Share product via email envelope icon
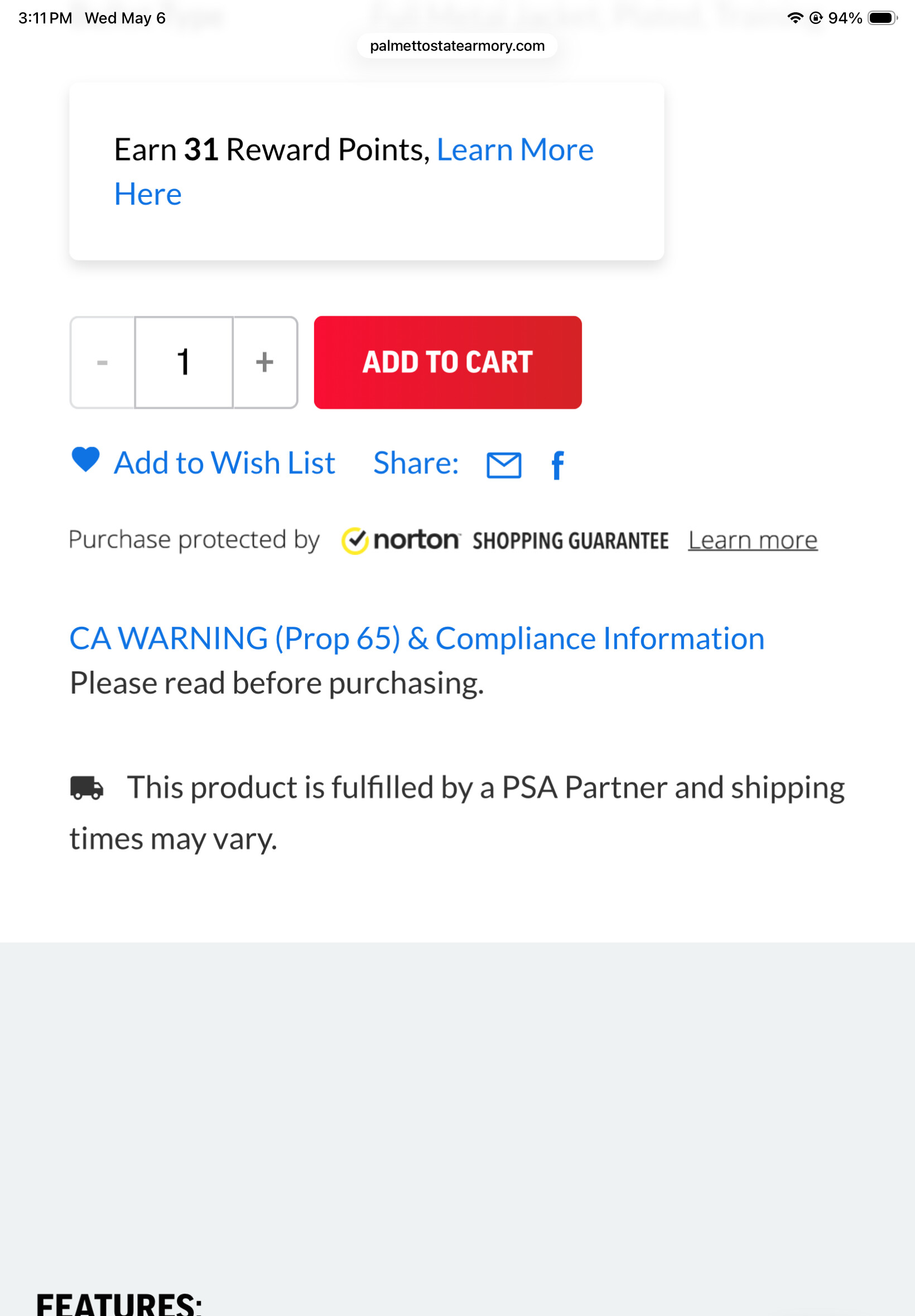The height and width of the screenshot is (1316, 915). tap(504, 465)
